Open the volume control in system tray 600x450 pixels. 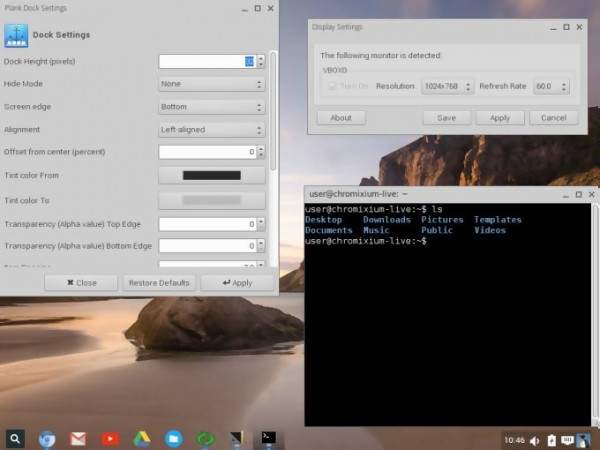(535, 441)
